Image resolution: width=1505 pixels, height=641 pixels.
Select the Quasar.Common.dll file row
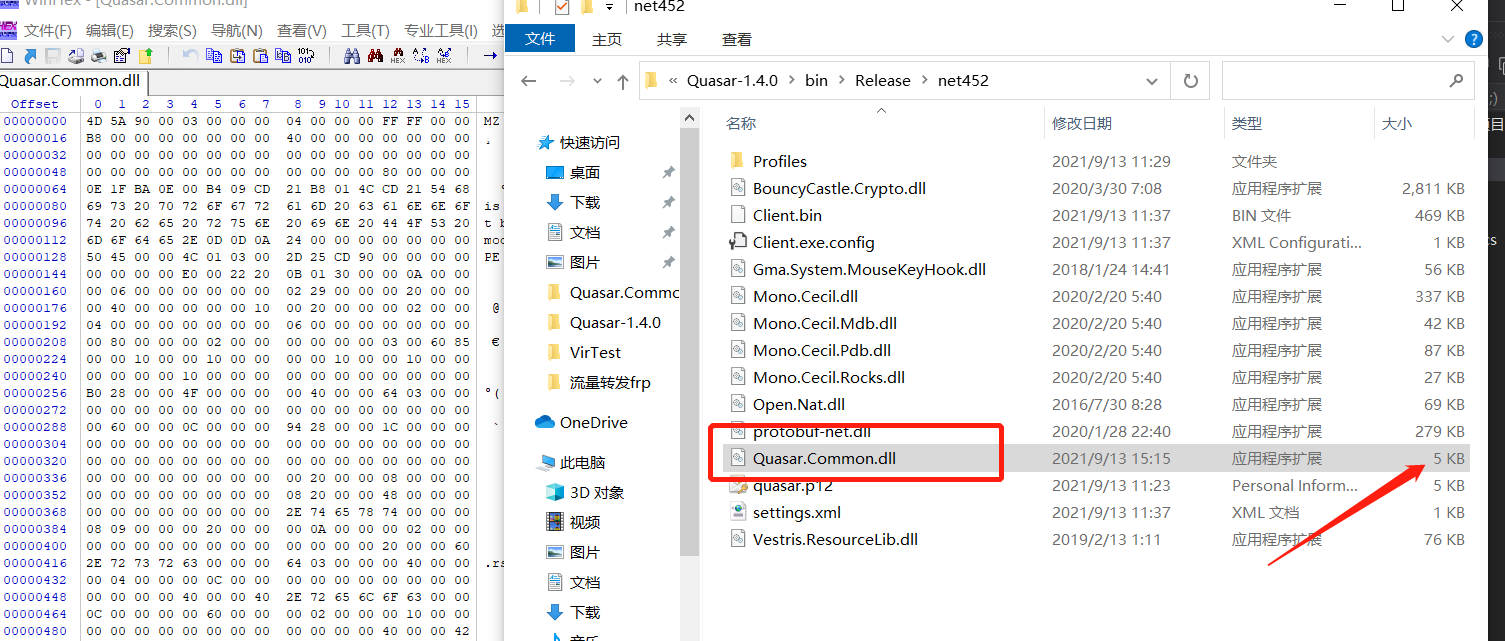tap(1095, 458)
